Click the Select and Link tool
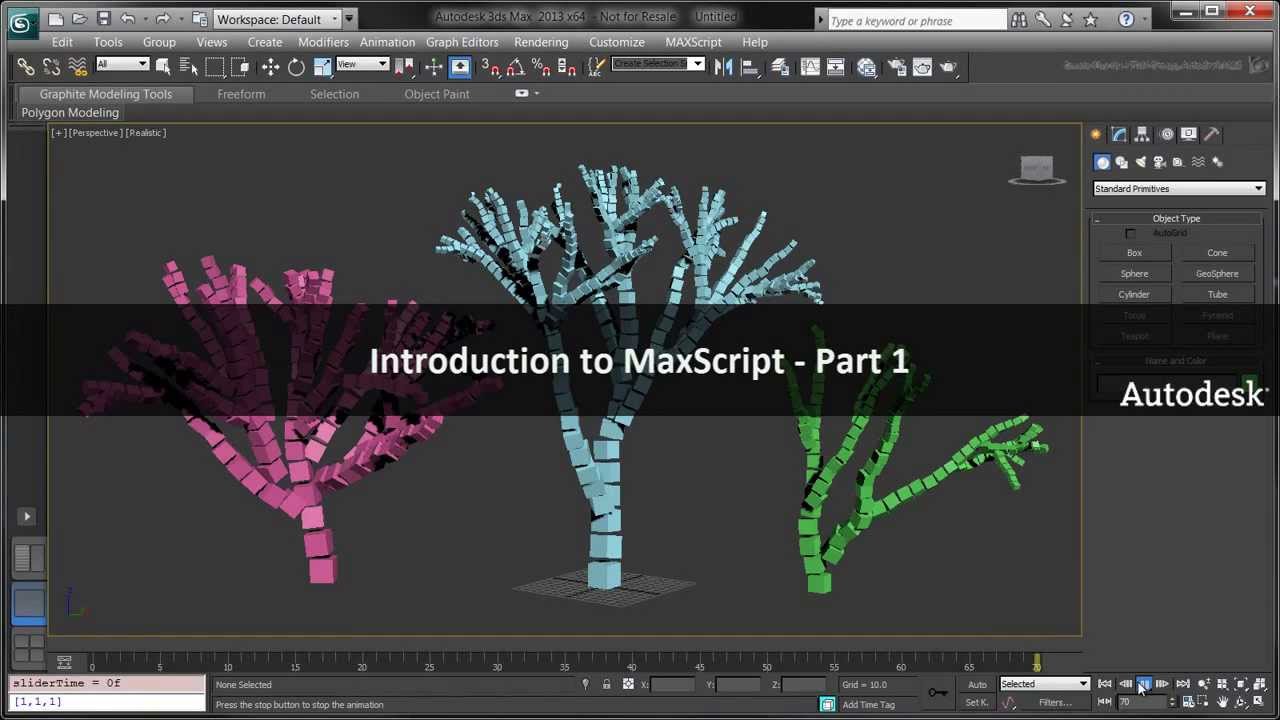The image size is (1280, 720). pos(26,67)
